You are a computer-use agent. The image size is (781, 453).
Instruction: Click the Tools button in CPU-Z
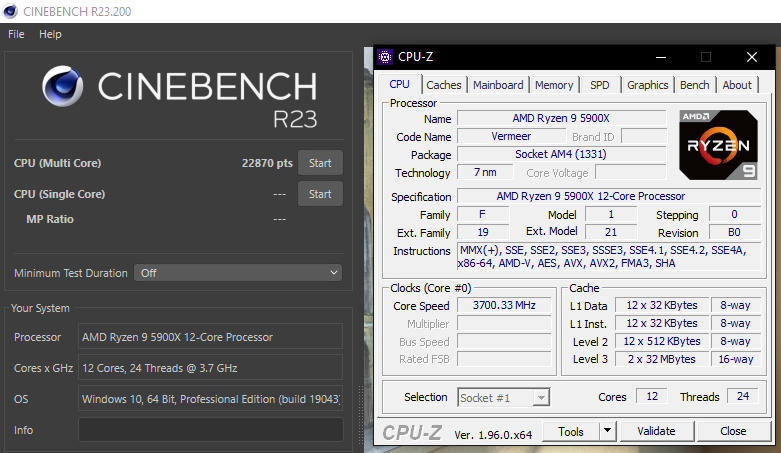571,432
